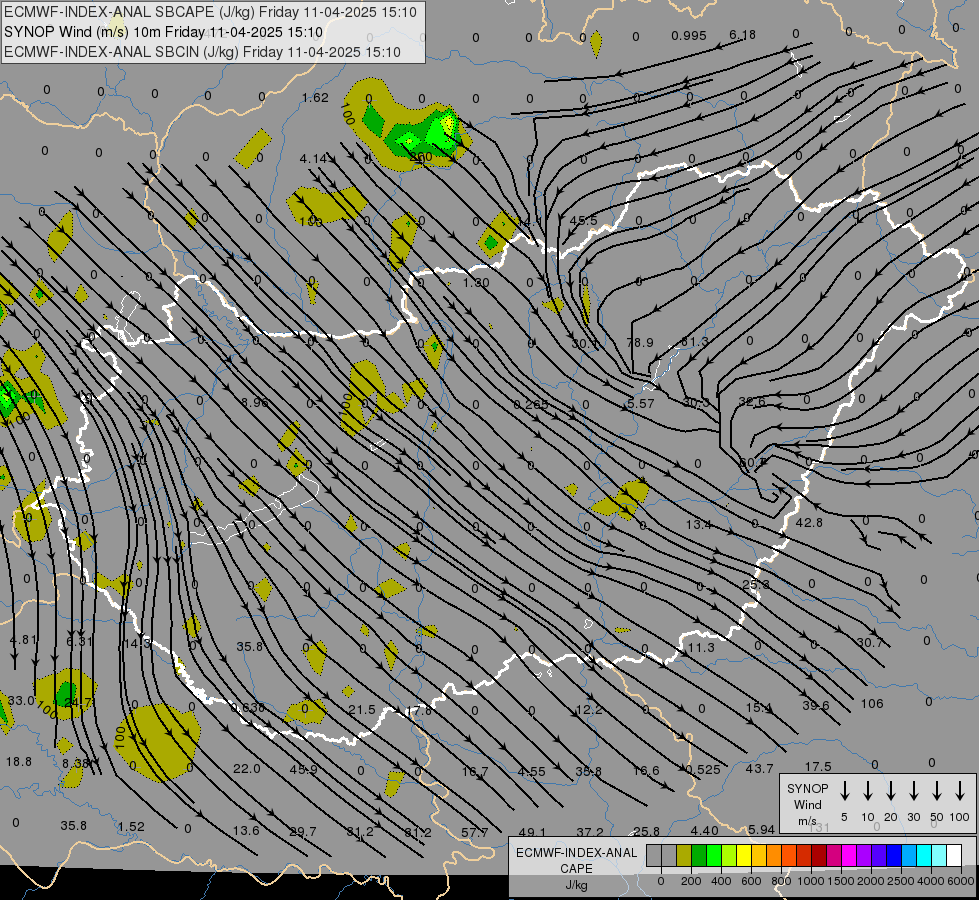Click the 57.7 value near the bottom
The height and width of the screenshot is (900, 979).
[475, 833]
